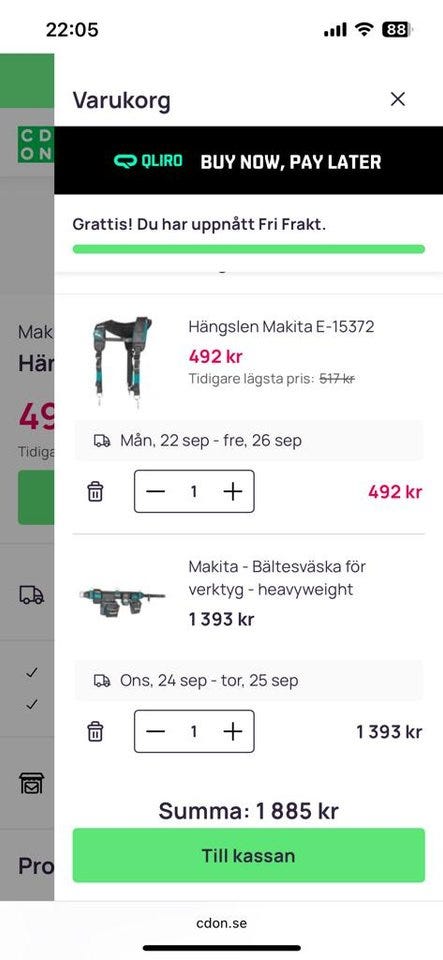Tap the CDON logo behind the cart
Viewport: 443px width, 960px height.
(x=35, y=144)
